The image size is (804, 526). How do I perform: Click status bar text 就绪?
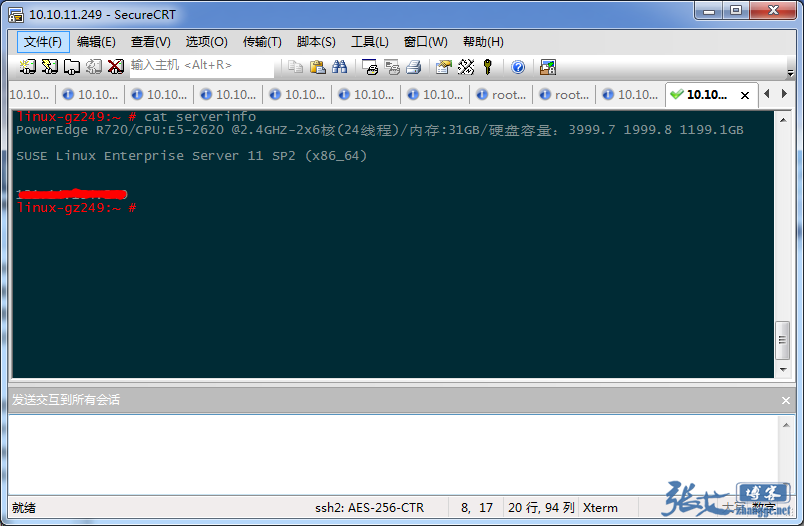coord(24,508)
